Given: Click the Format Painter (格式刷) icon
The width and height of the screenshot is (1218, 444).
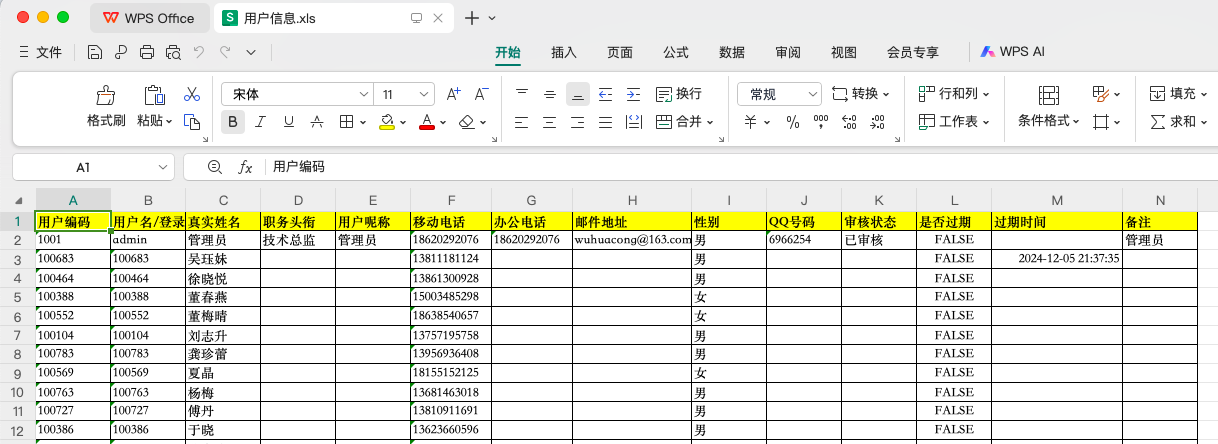Looking at the screenshot, I should coord(105,95).
